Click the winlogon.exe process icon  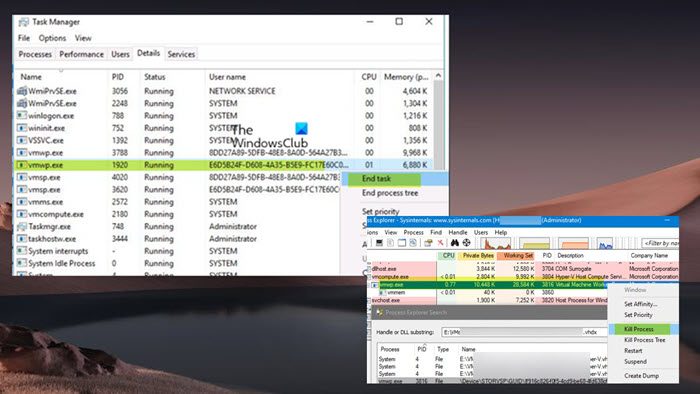22,116
